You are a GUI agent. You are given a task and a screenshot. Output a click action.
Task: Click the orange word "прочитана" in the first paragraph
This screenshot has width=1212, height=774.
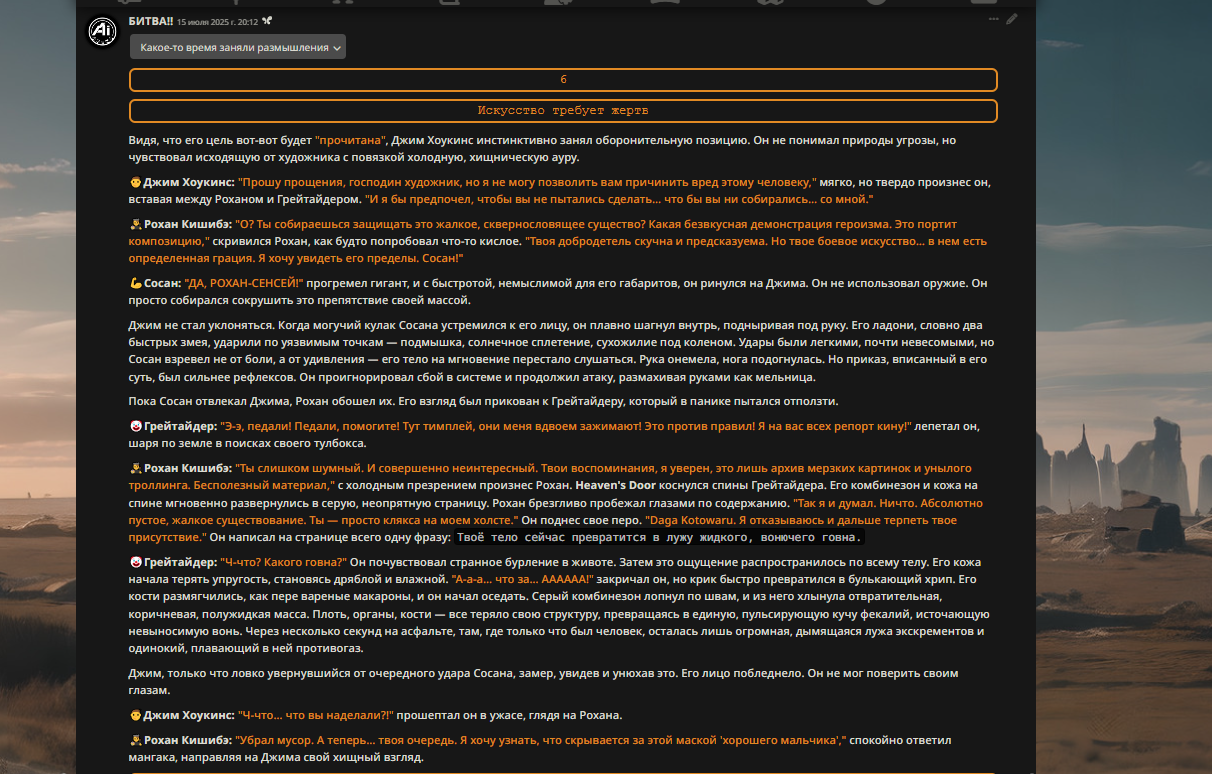pos(349,141)
